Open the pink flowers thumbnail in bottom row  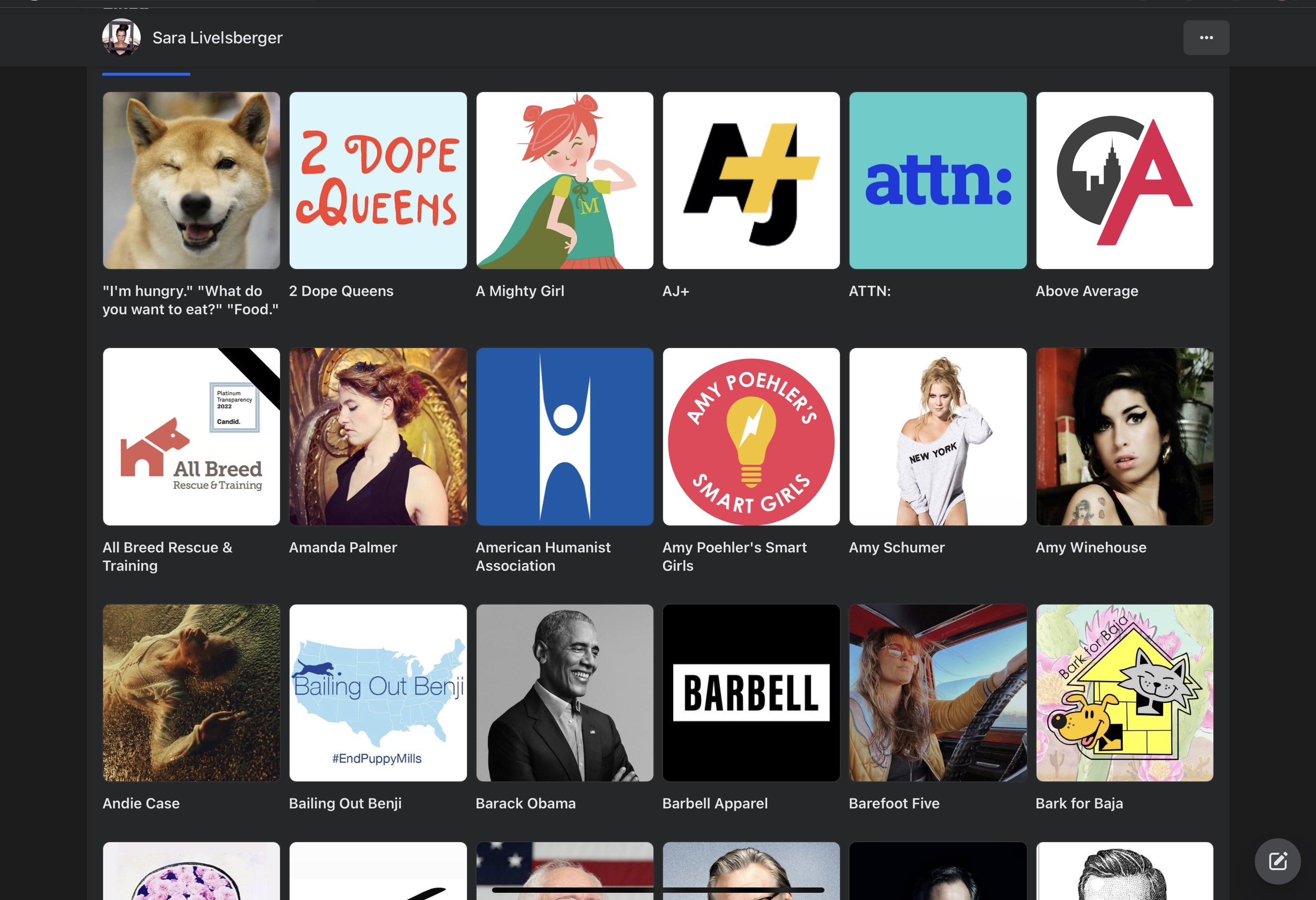click(x=191, y=871)
